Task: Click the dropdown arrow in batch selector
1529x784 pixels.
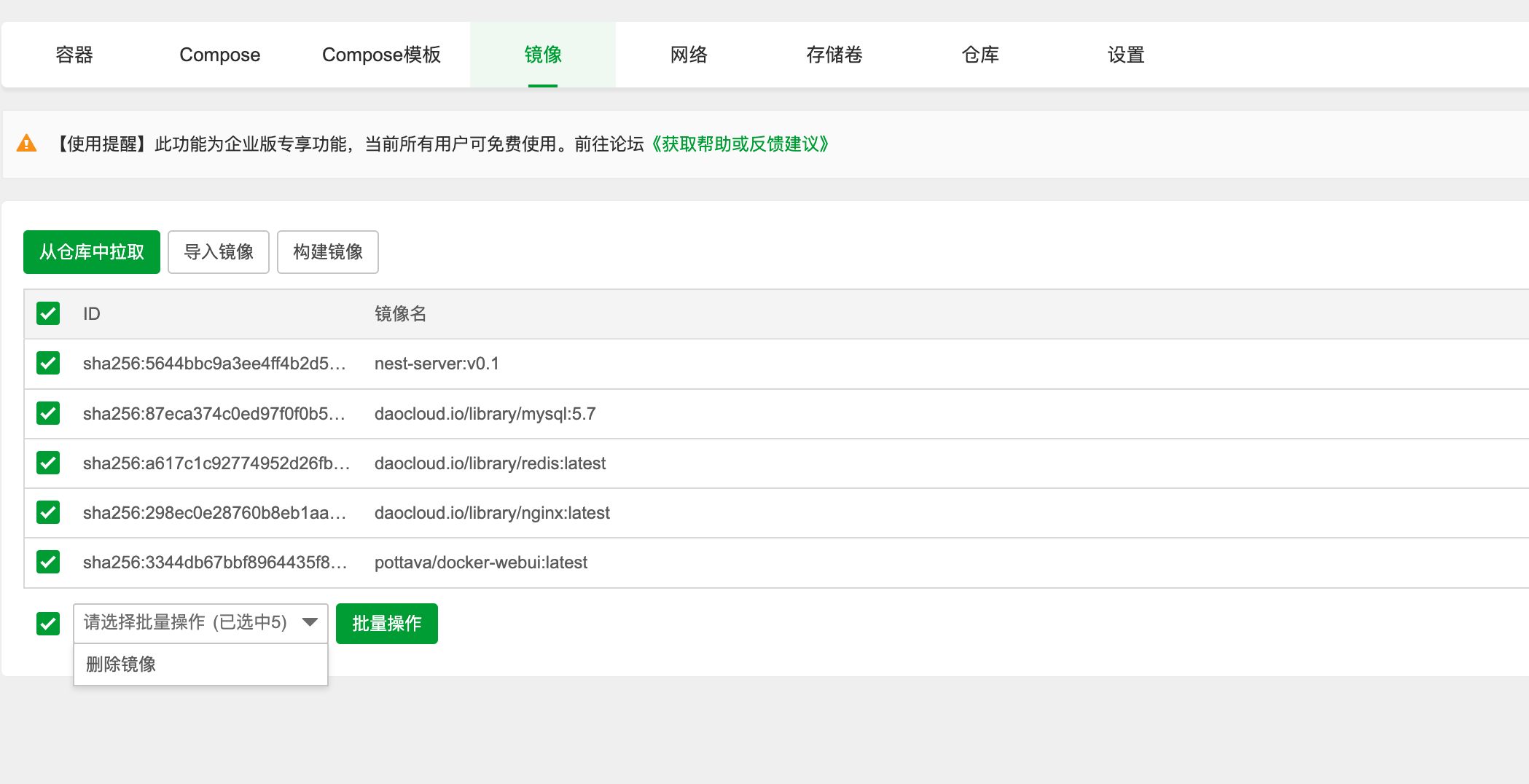Action: click(310, 622)
